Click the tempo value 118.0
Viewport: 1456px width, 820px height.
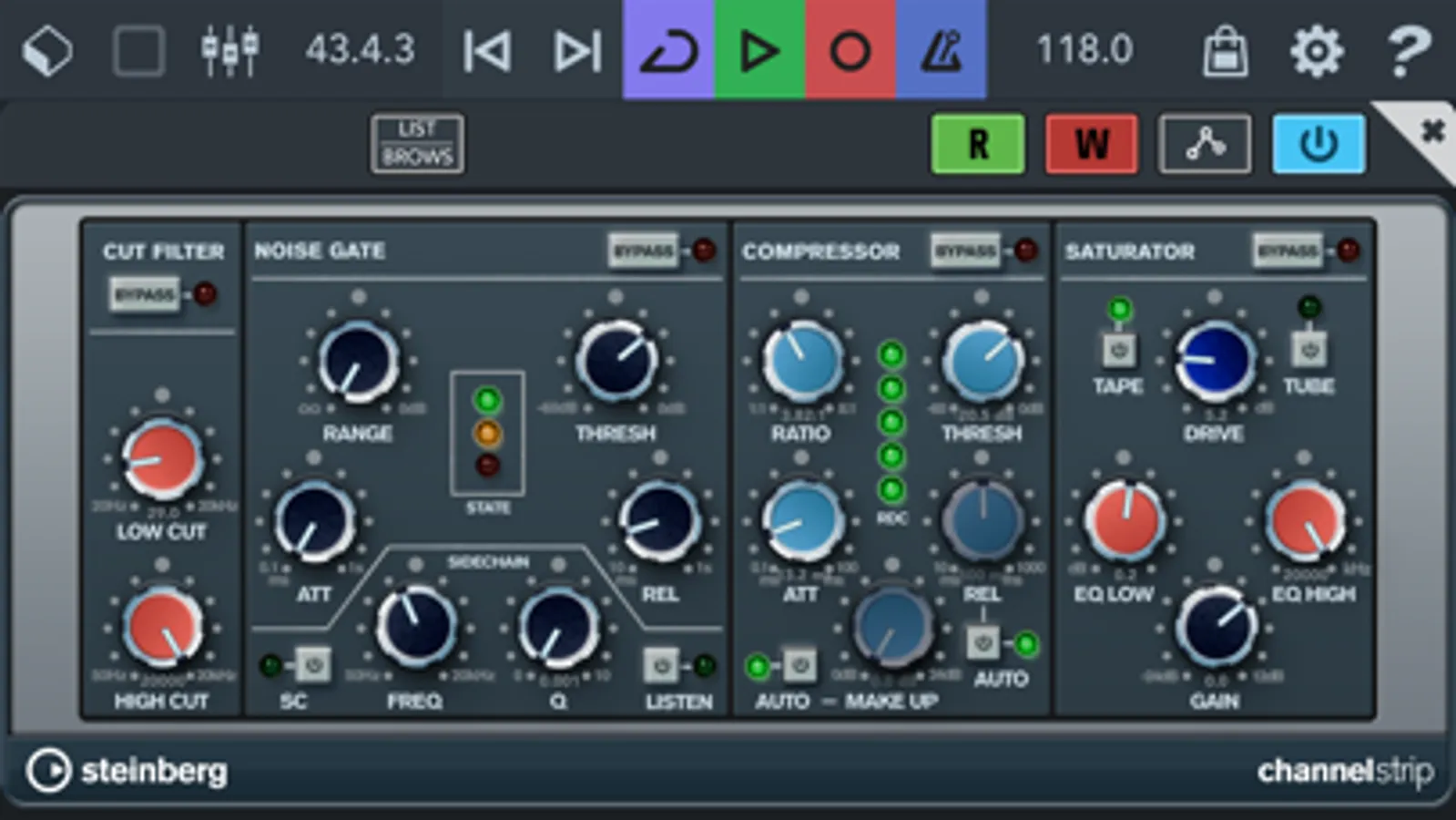coord(1084,49)
